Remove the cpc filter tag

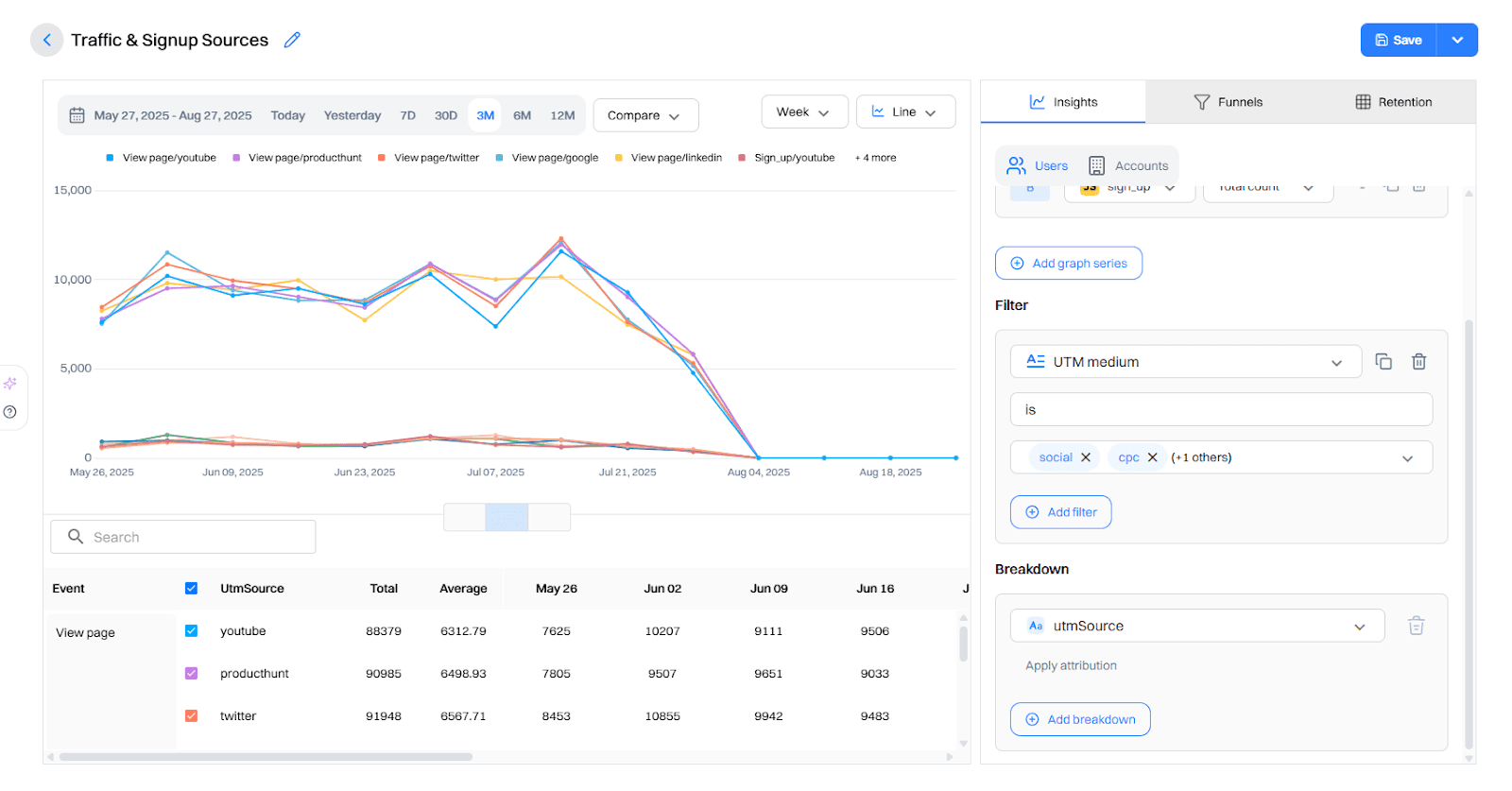(1152, 457)
